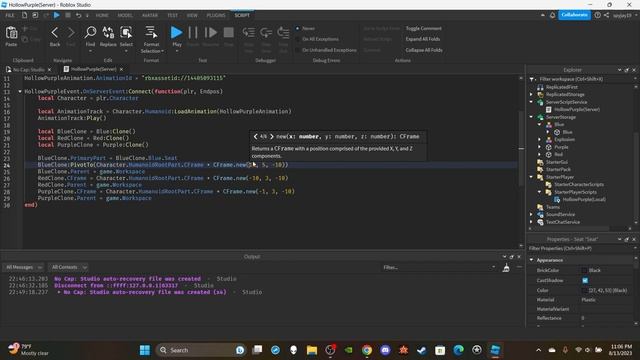
Task: Switch to the HOME ribbon tab
Action: click(x=102, y=15)
